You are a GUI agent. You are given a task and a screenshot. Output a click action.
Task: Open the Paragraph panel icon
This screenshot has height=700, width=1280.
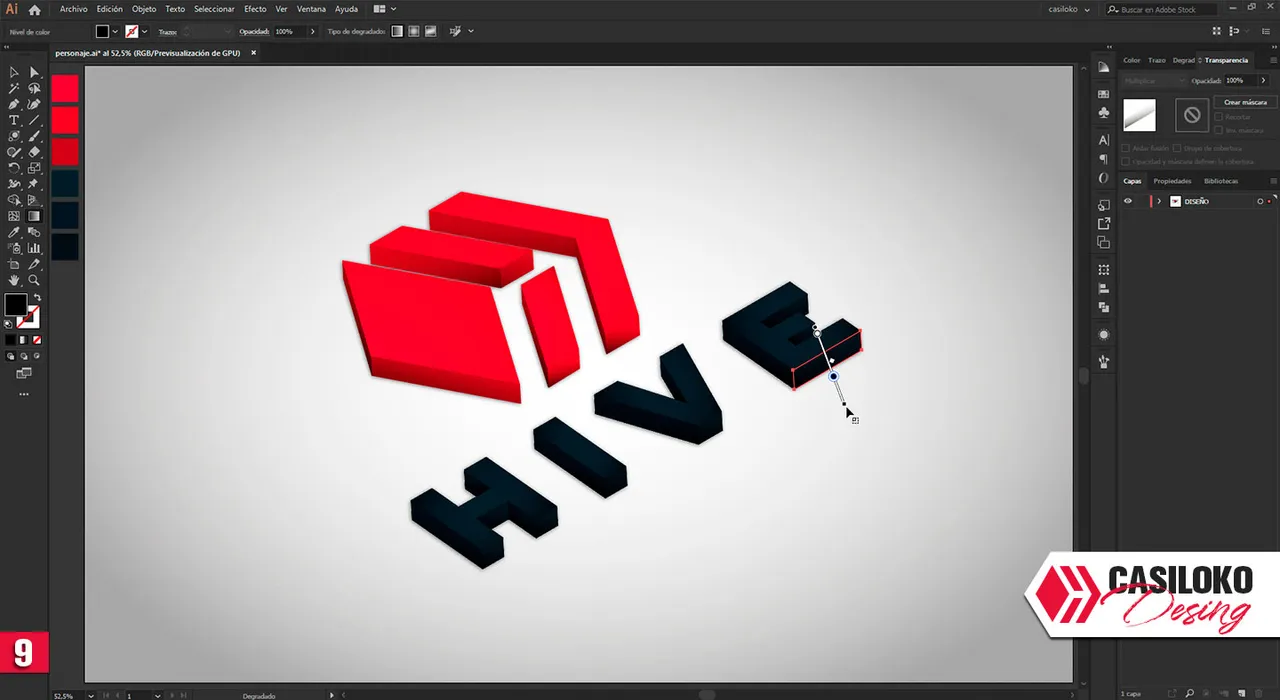click(x=1103, y=159)
